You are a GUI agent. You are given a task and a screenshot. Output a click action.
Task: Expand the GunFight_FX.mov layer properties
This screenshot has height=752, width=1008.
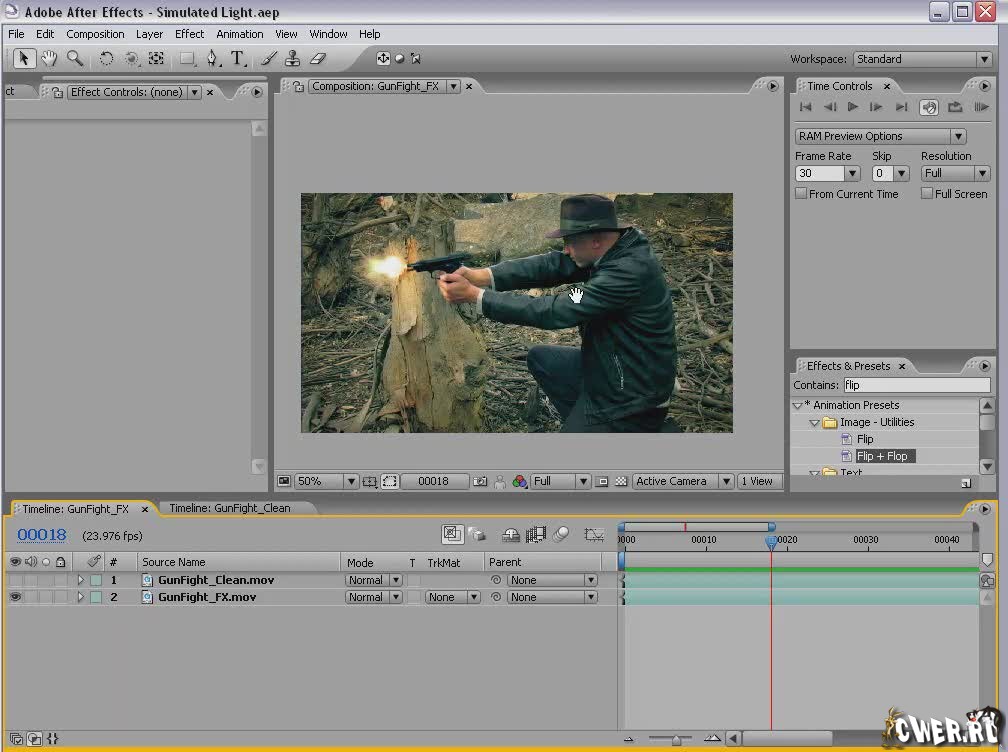80,597
